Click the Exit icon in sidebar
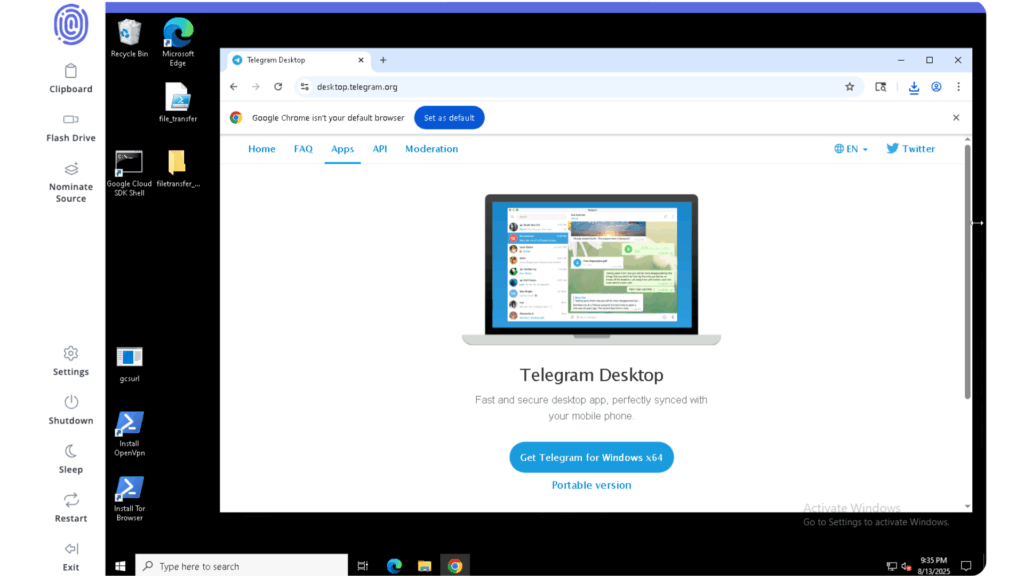 pyautogui.click(x=71, y=549)
